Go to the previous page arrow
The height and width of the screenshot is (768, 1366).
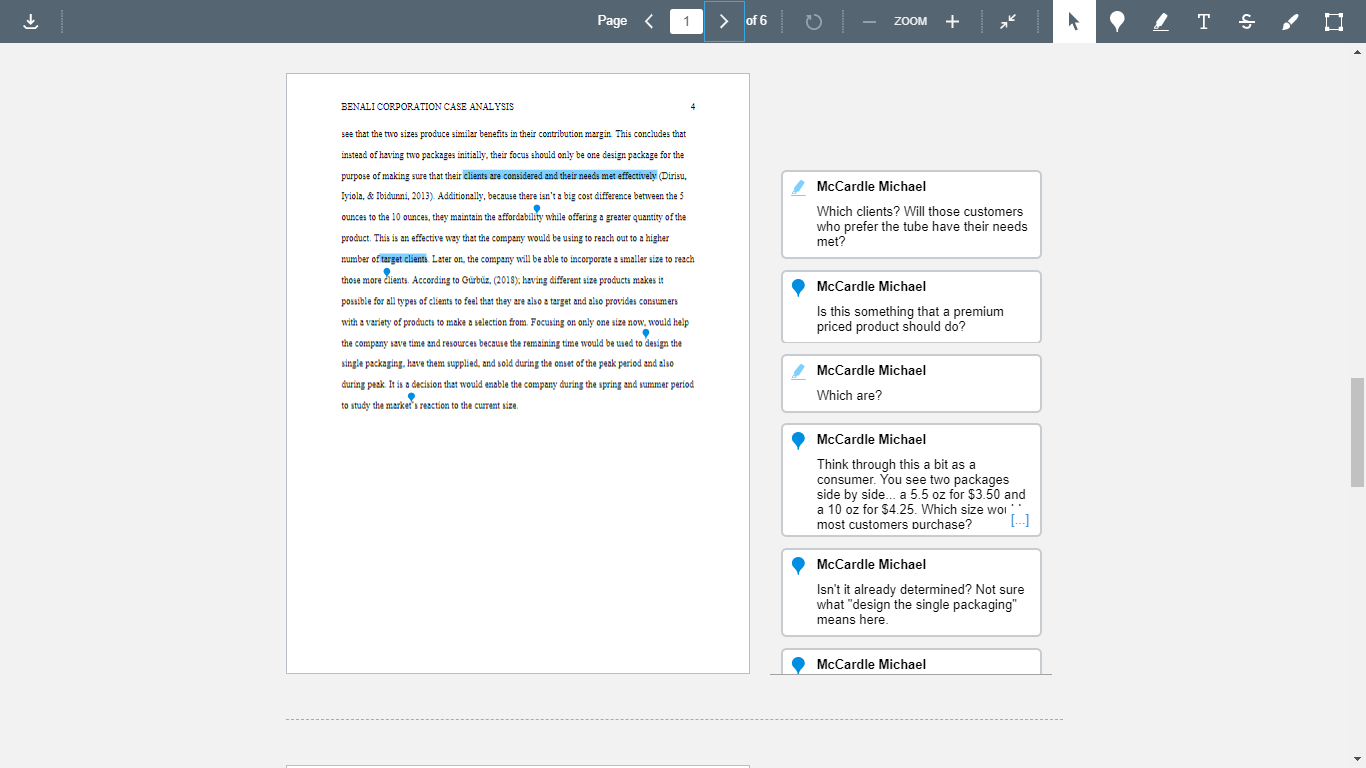click(649, 21)
